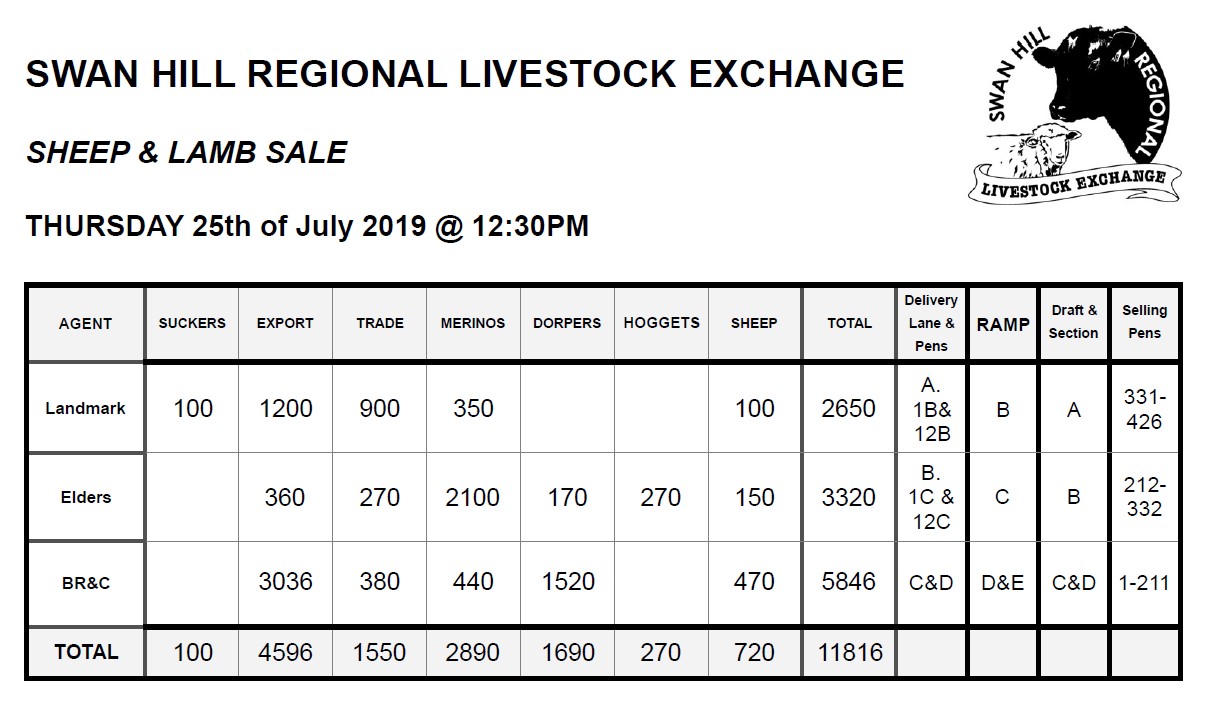The image size is (1205, 721).
Task: Select the Delivery Lane & Pens header
Action: click(931, 323)
